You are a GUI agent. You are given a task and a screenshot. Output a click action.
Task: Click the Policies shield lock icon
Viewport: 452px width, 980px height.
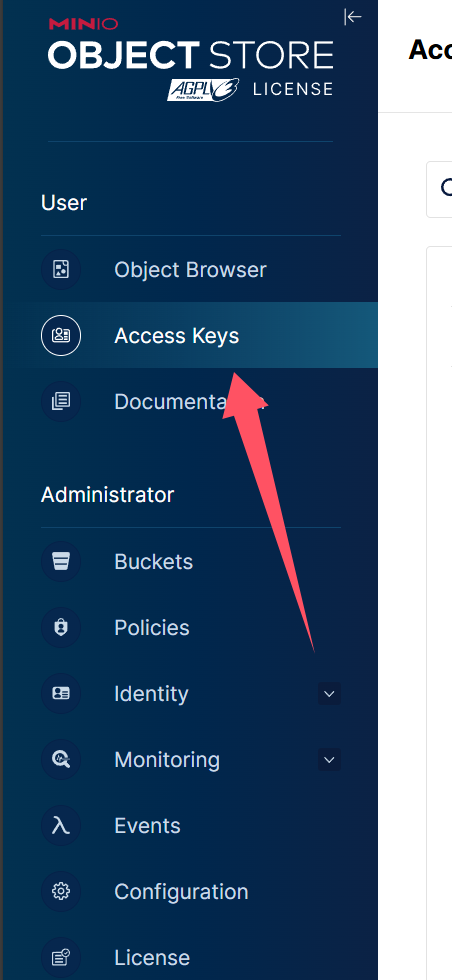(61, 628)
